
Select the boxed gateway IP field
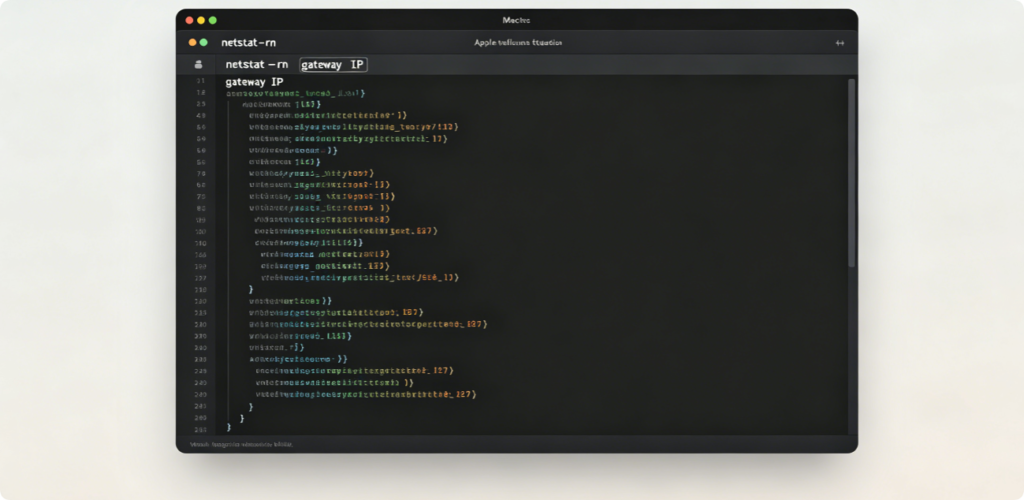point(334,65)
